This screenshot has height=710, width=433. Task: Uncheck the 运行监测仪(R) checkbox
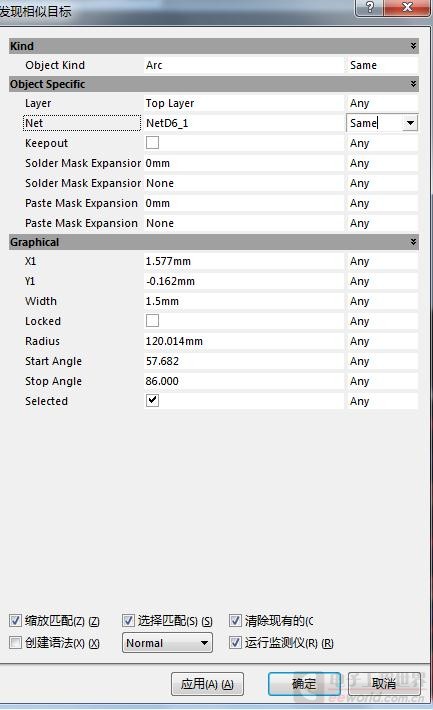(235, 642)
